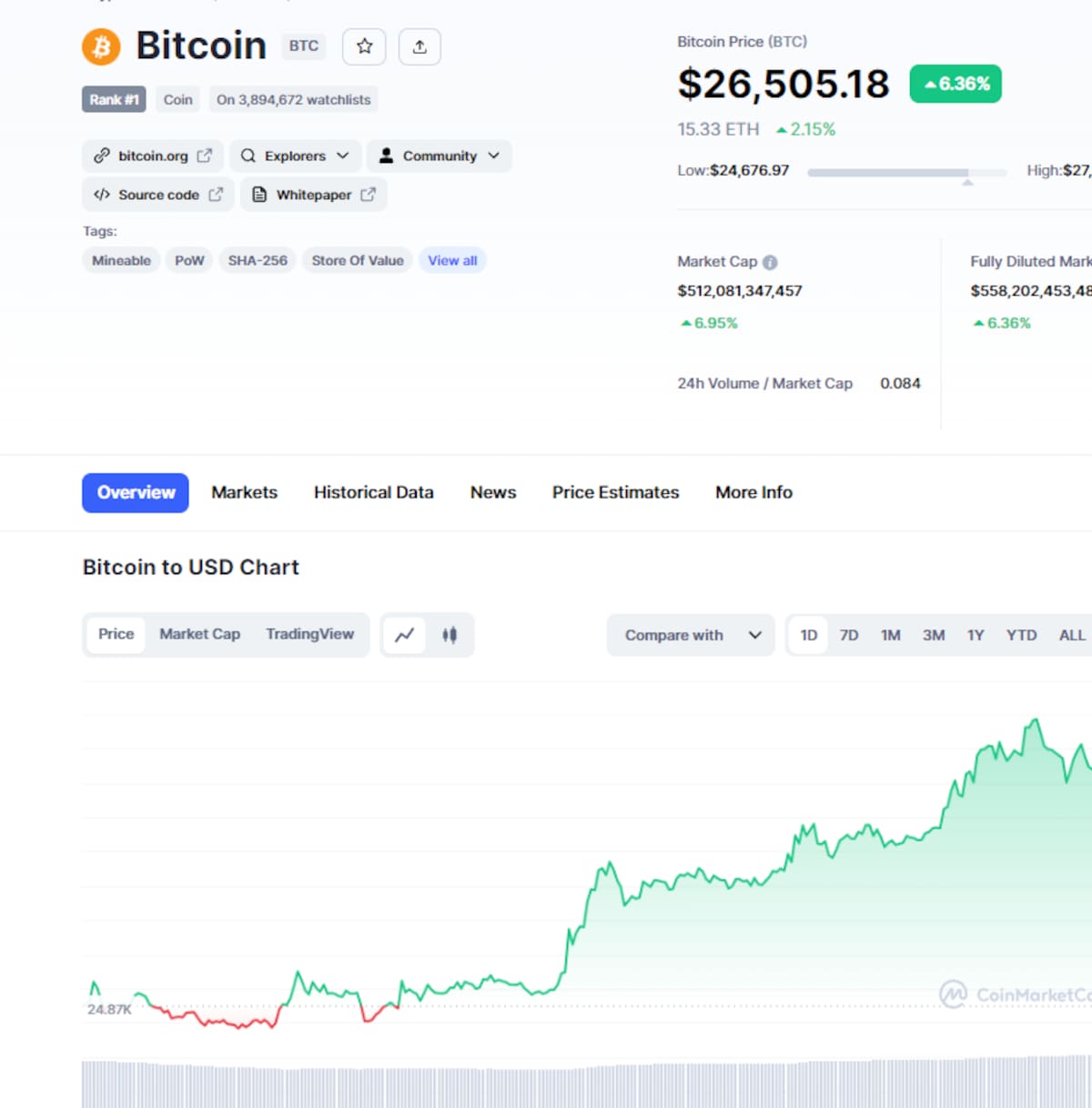Screen dimensions: 1092x1108
Task: Open the Source code link
Action: (158, 195)
